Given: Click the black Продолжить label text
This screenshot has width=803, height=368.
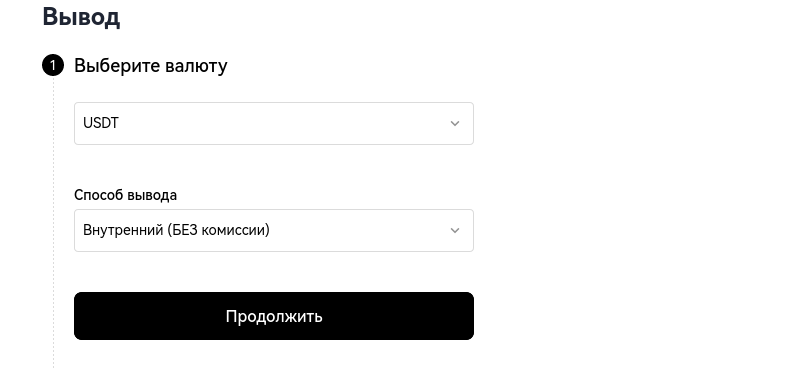Looking at the screenshot, I should (x=274, y=316).
